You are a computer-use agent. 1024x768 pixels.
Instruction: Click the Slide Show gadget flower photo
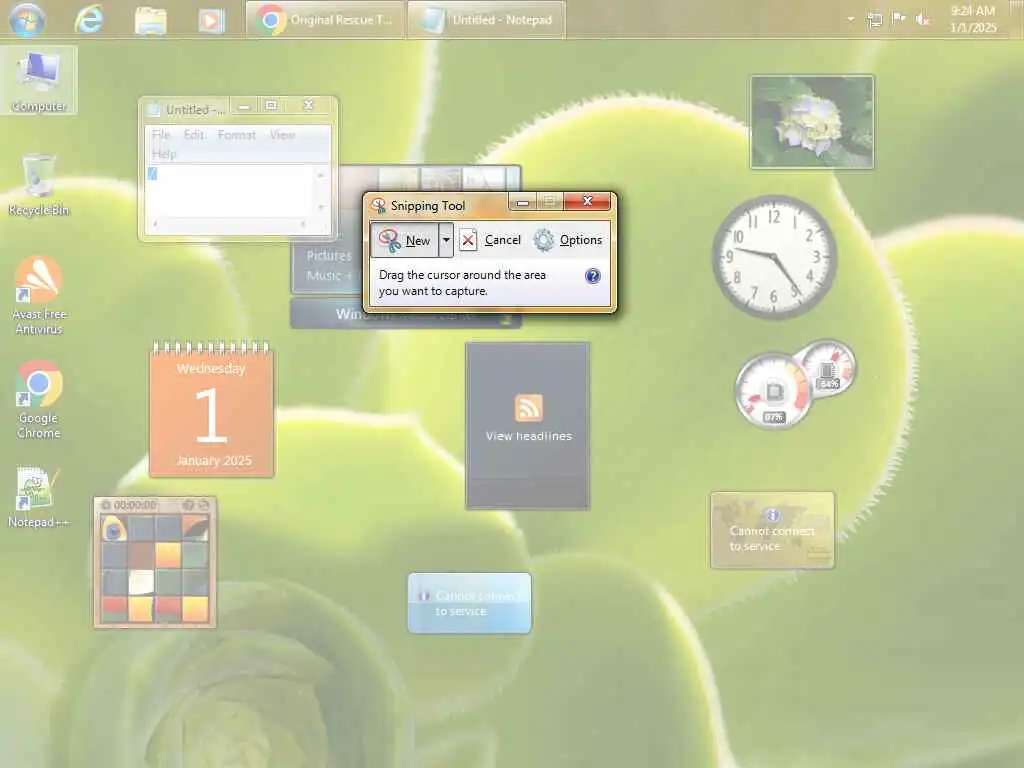click(812, 121)
